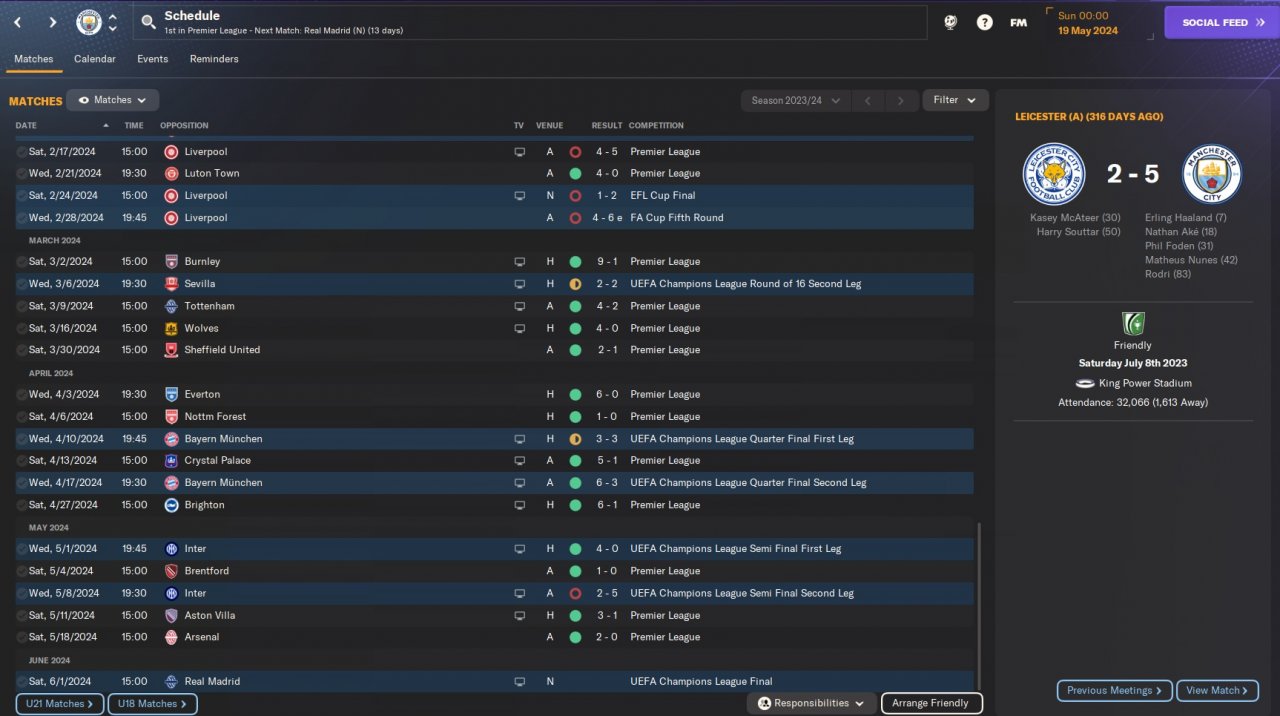Expand the Season 2023/24 dropdown
Image resolution: width=1280 pixels, height=716 pixels.
point(795,100)
